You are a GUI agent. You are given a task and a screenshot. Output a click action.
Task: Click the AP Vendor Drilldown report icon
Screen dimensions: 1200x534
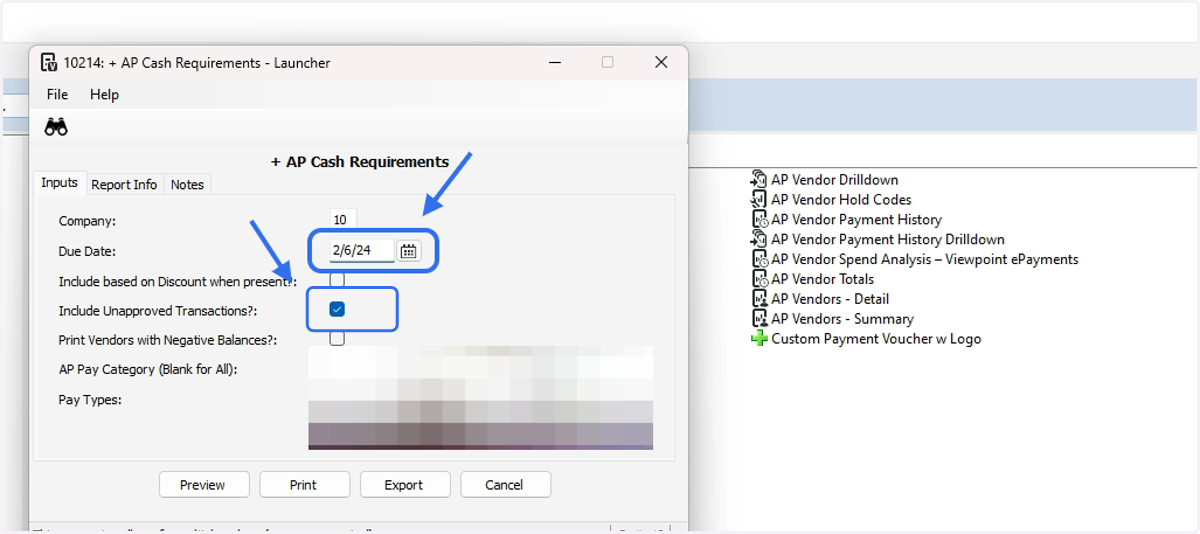[758, 180]
